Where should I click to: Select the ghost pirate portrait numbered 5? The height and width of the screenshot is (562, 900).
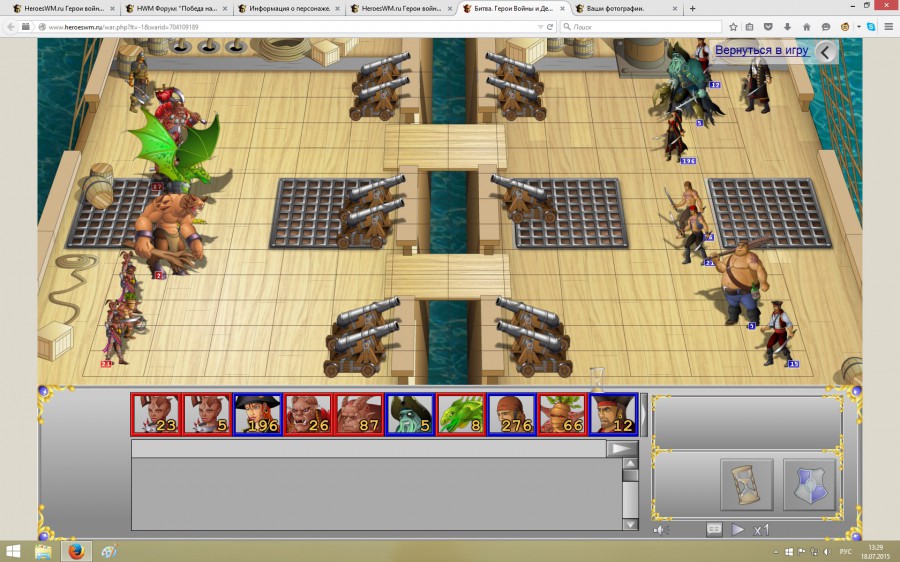(x=409, y=414)
